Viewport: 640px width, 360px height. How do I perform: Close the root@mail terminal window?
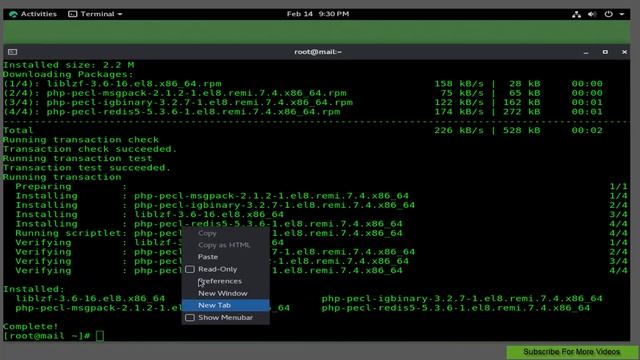click(624, 52)
